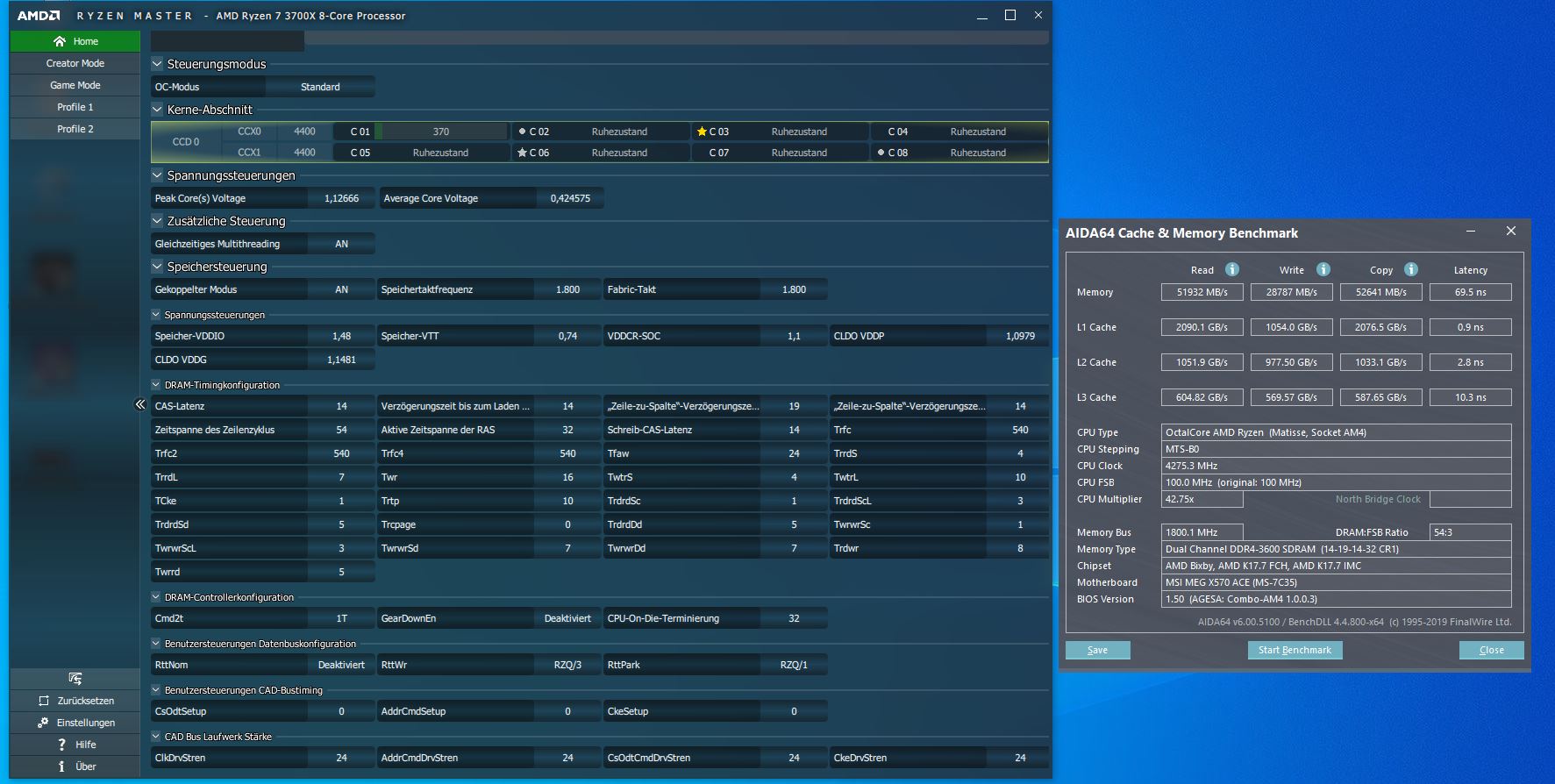
Task: Click Peak Core(s) Voltage 1,12666 value
Action: tap(342, 198)
